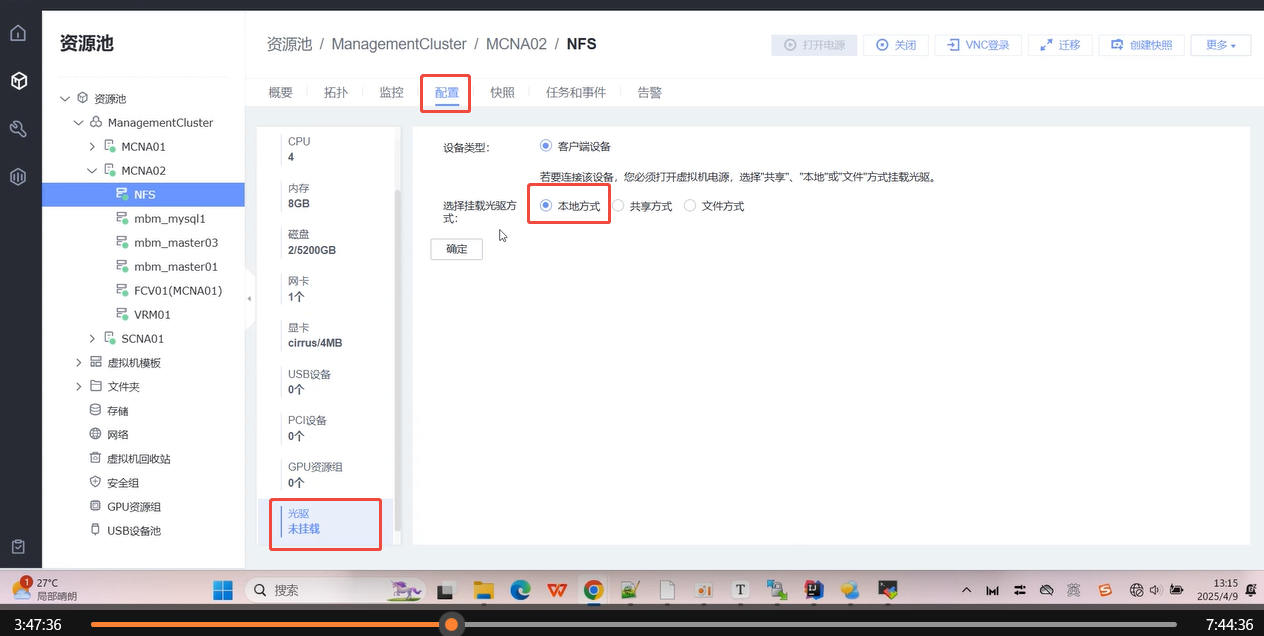This screenshot has width=1264, height=636.
Task: Click the 确定 button
Action: [456, 248]
